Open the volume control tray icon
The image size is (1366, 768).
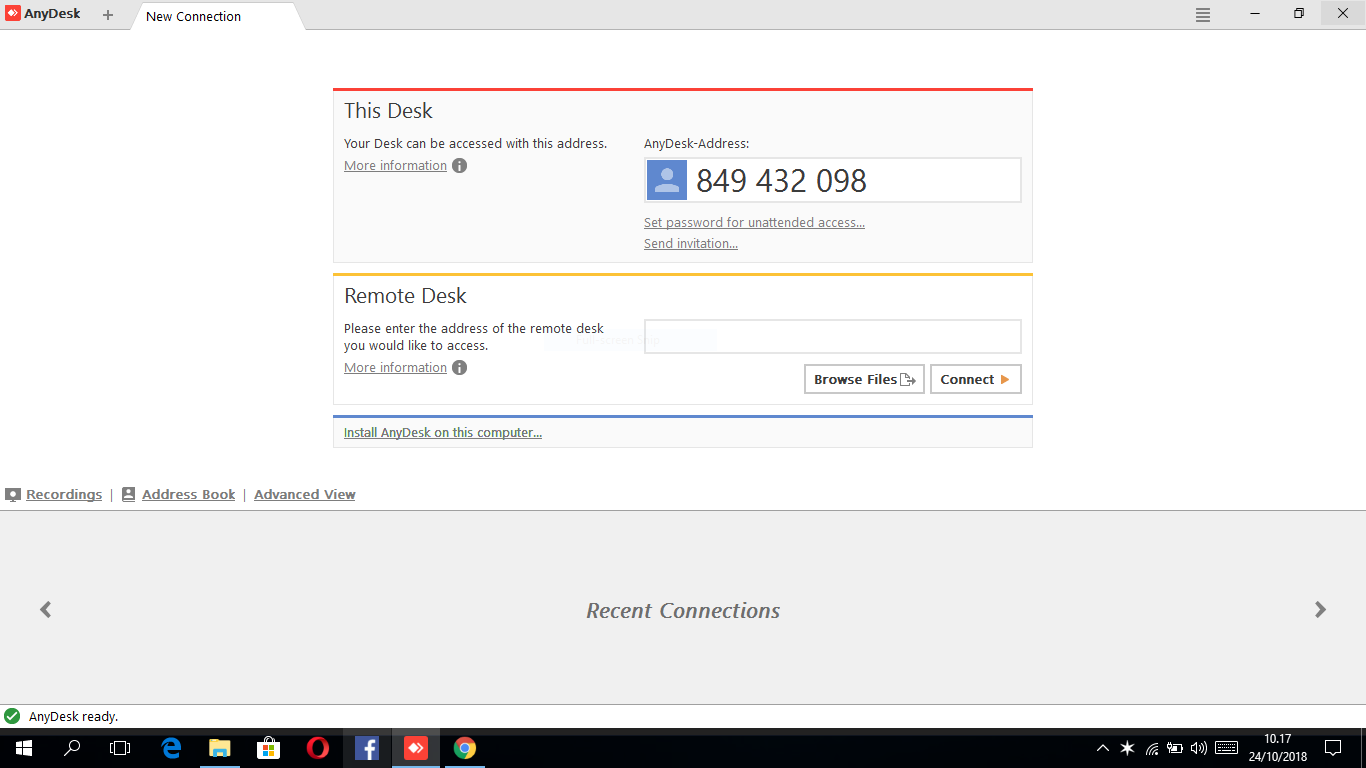[1199, 748]
